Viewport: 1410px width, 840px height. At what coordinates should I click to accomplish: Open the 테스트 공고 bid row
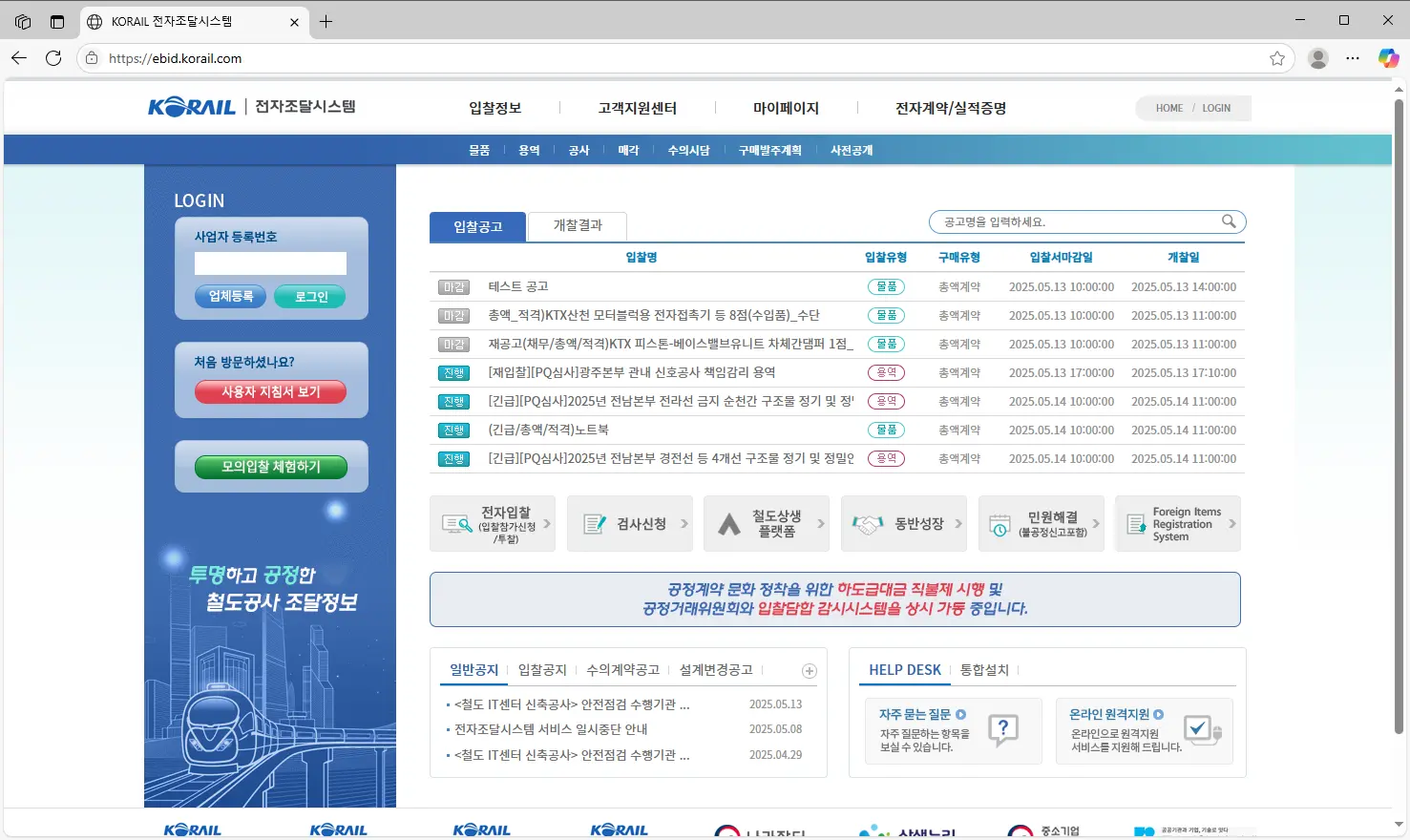[837, 286]
